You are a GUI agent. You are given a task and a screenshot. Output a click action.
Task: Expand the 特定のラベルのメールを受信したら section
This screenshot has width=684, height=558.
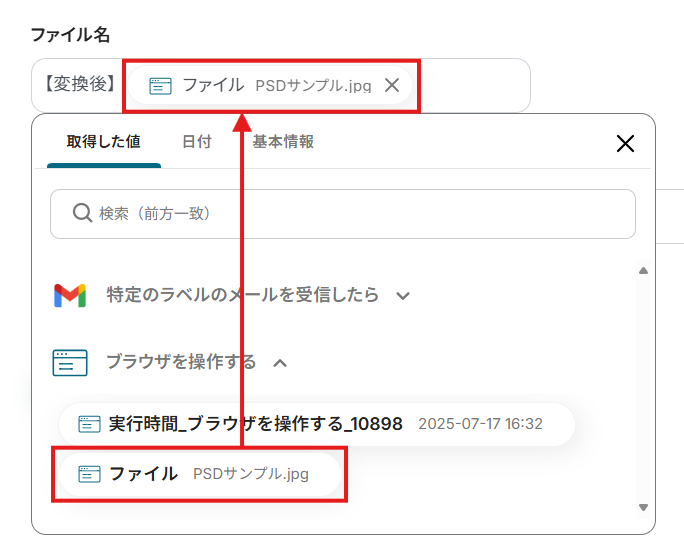pos(403,296)
